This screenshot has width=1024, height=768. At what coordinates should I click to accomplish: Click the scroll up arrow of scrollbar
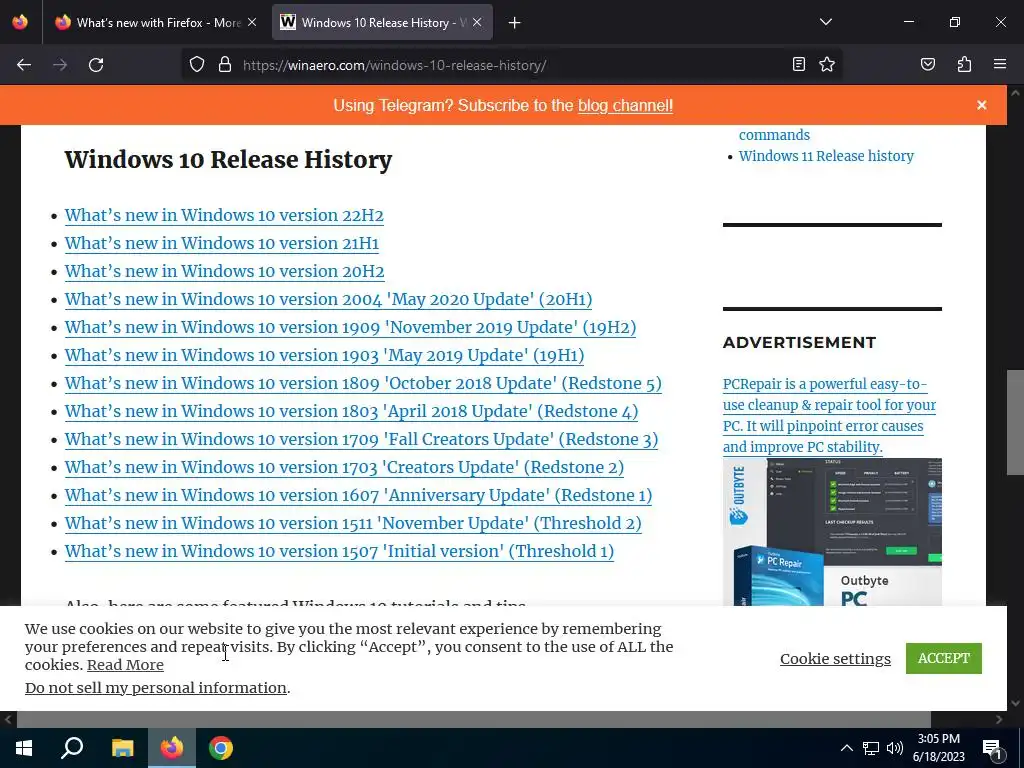[1015, 93]
